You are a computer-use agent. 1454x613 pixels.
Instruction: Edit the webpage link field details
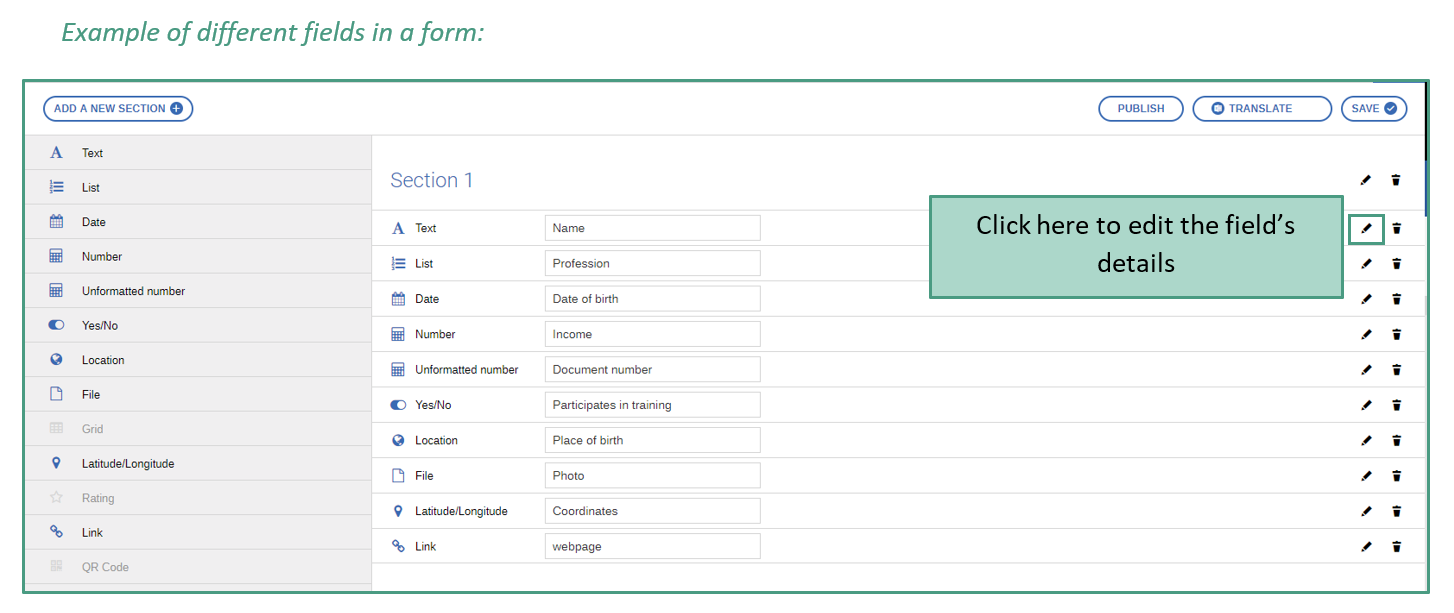pos(1366,546)
